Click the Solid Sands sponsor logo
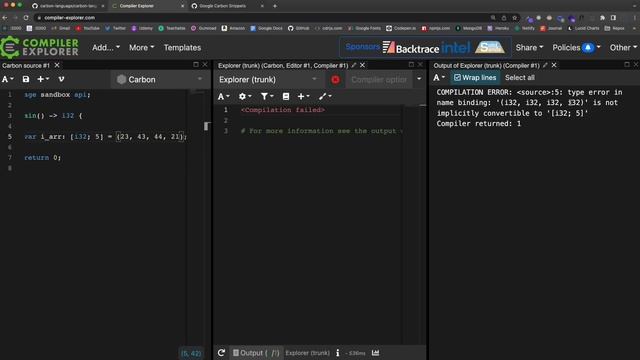640x360 pixels. pos(490,47)
